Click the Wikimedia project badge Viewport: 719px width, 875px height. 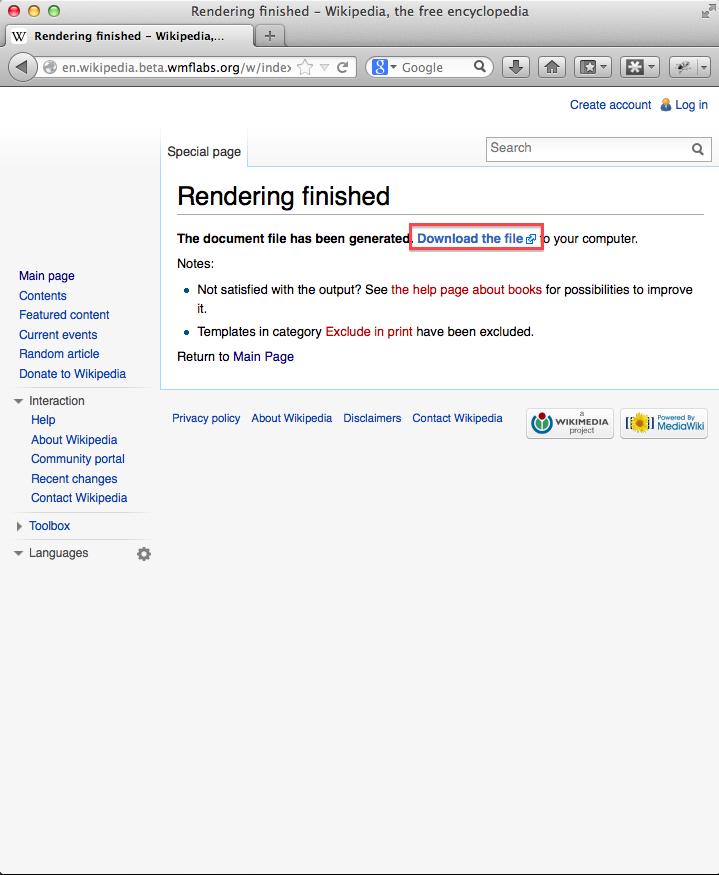point(570,423)
